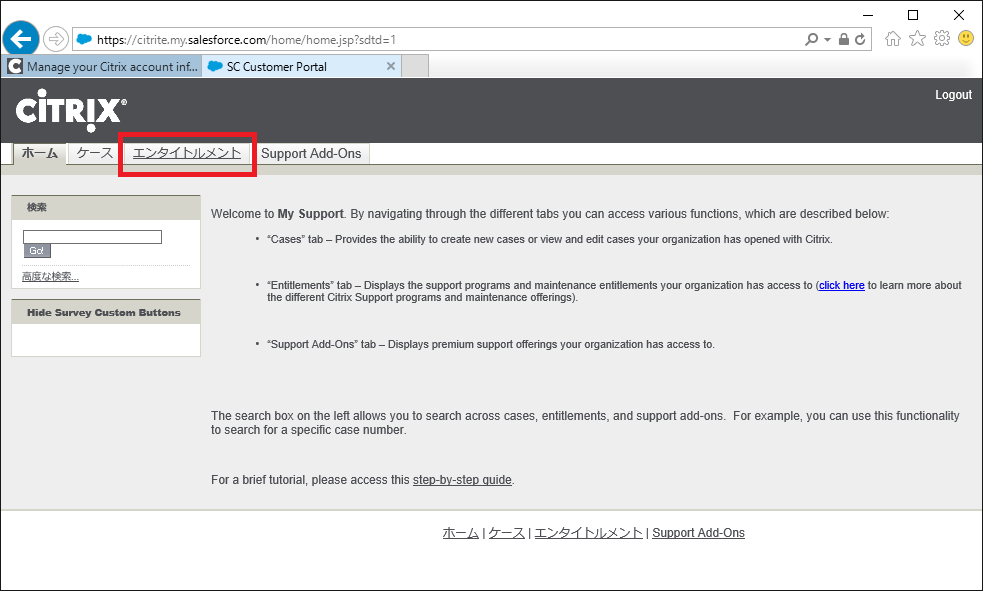Viewport: 983px width, 591px height.
Task: Focus the sidebar search text field
Action: pyautogui.click(x=92, y=237)
